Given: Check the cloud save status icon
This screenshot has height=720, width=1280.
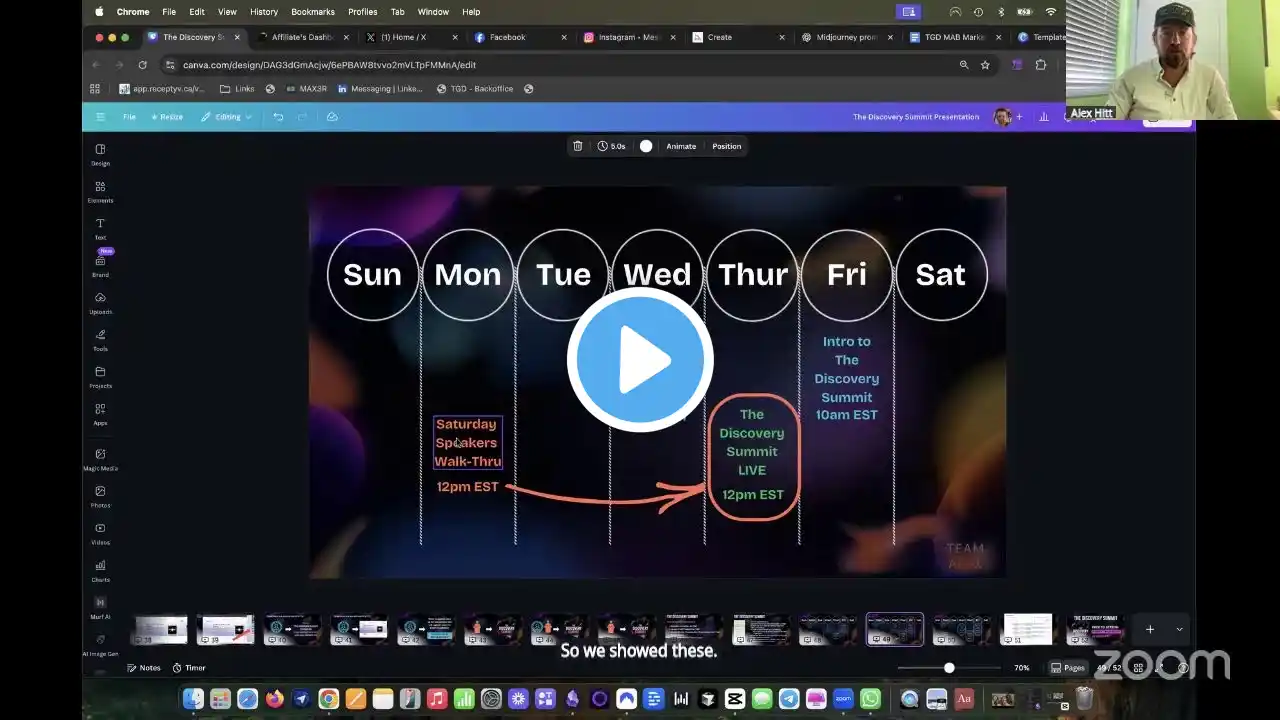Looking at the screenshot, I should pyautogui.click(x=332, y=117).
